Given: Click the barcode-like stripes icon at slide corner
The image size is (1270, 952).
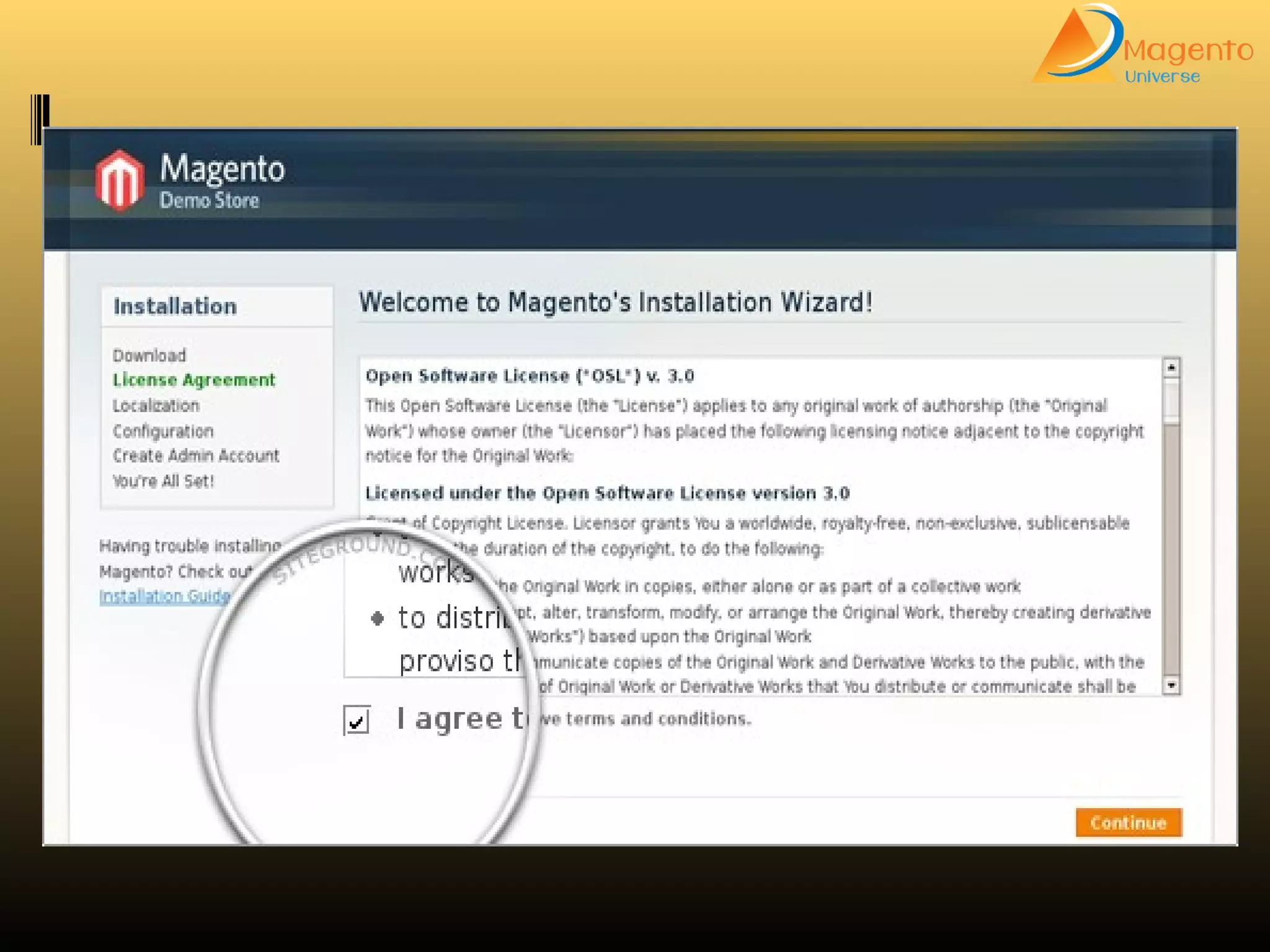Looking at the screenshot, I should click(x=40, y=119).
